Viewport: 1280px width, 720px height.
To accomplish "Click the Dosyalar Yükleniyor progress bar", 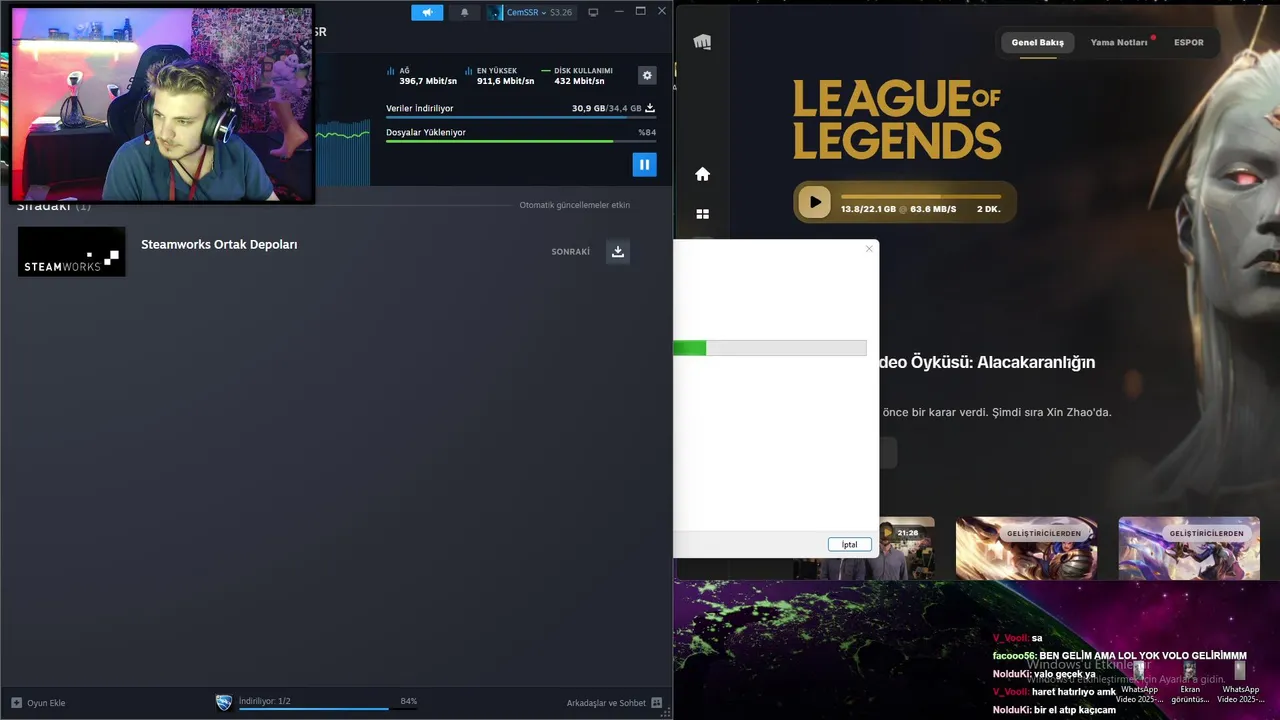I will pyautogui.click(x=520, y=141).
